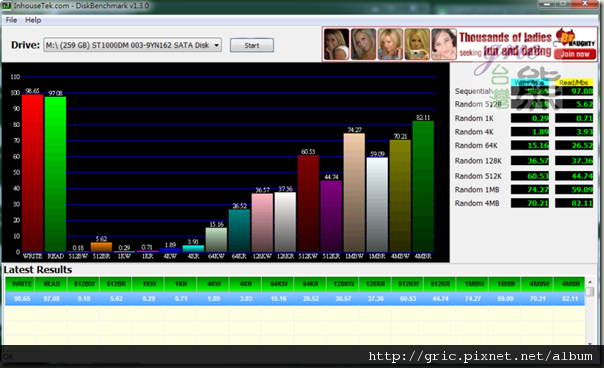604x368 pixels.
Task: Click the 60.53 cell in results row
Action: tap(408, 299)
